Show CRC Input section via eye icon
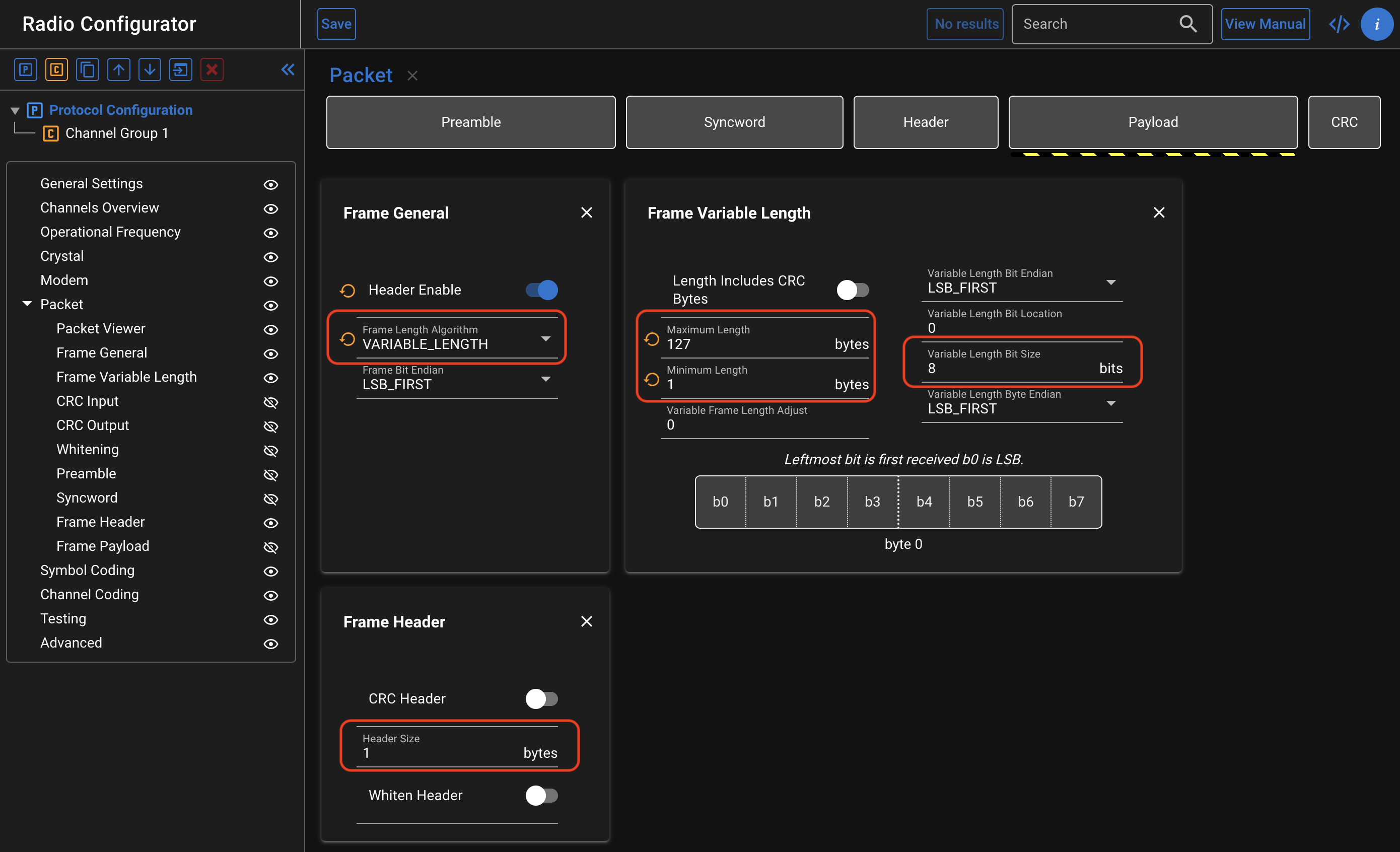This screenshot has width=1400, height=852. [x=270, y=402]
